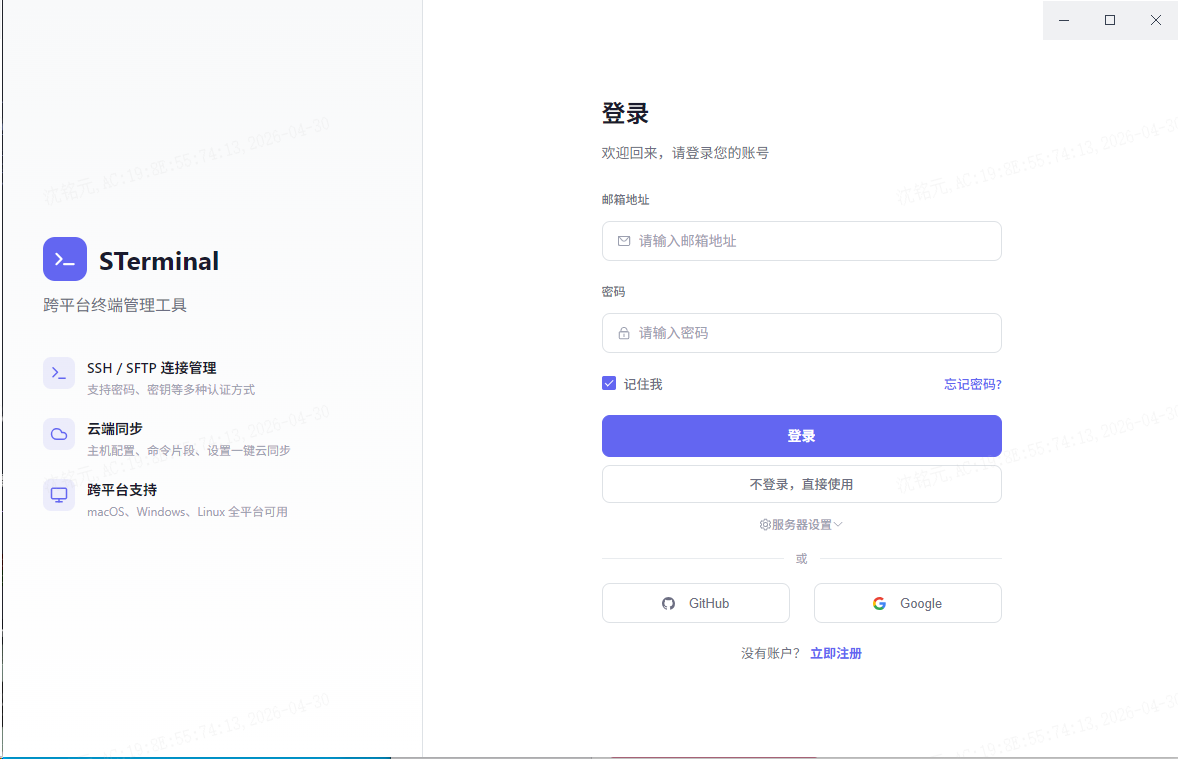Click the STerminal logo icon
The image size is (1178, 759).
[65, 259]
